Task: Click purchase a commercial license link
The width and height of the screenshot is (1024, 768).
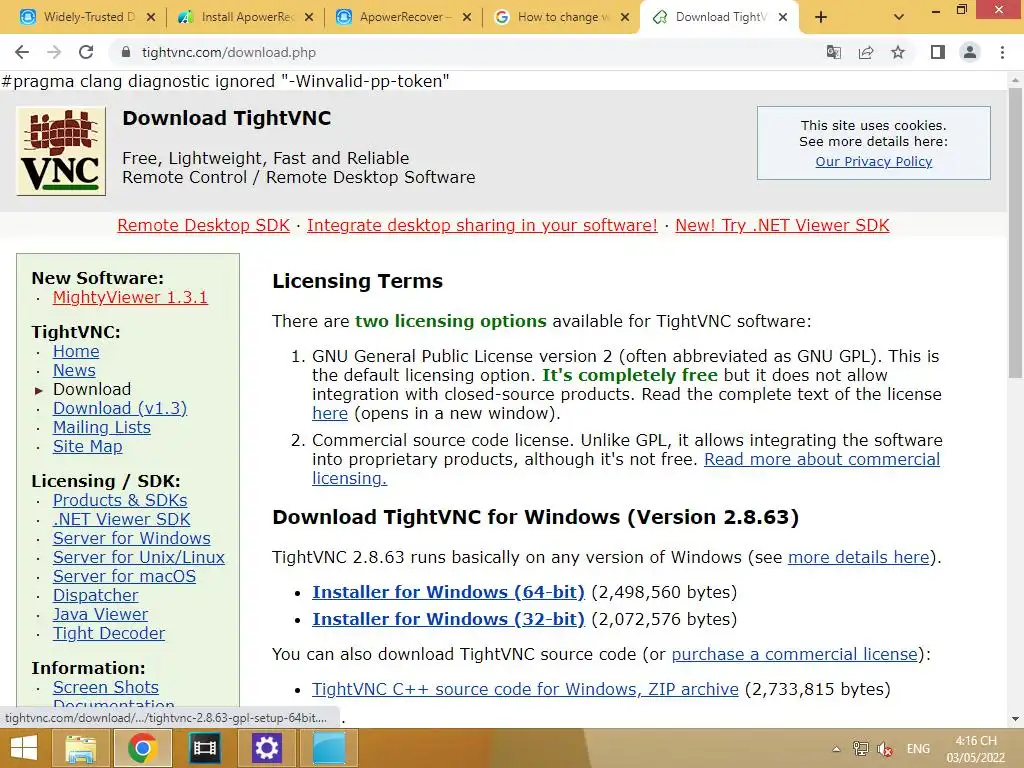Action: [794, 654]
